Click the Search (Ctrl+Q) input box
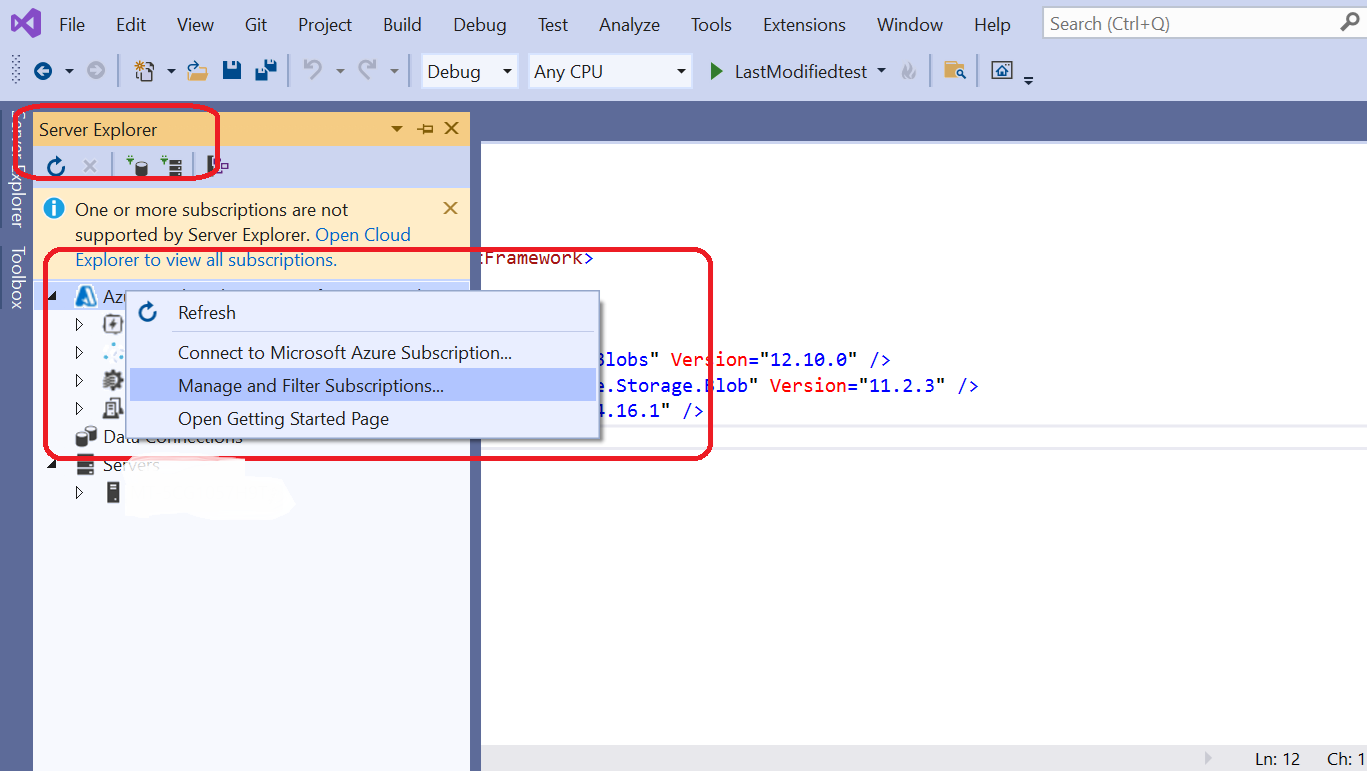Viewport: 1367px width, 771px height. tap(1192, 23)
